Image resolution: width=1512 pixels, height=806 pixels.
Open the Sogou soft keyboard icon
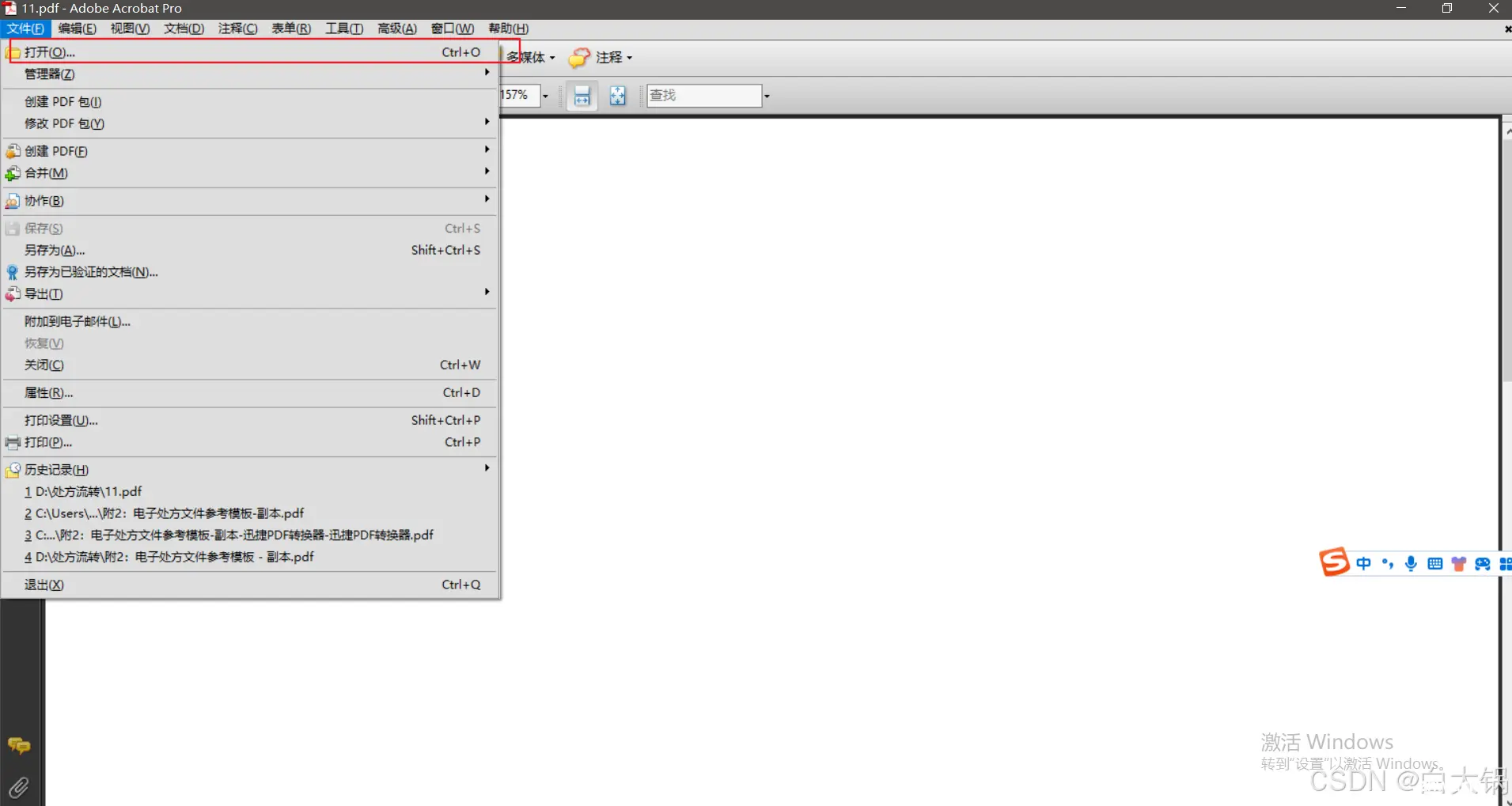coord(1434,563)
